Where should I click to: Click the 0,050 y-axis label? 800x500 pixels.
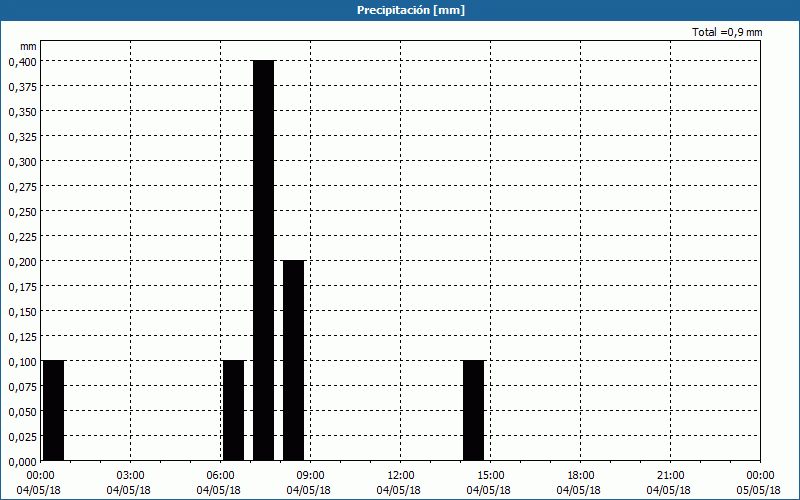tap(22, 412)
